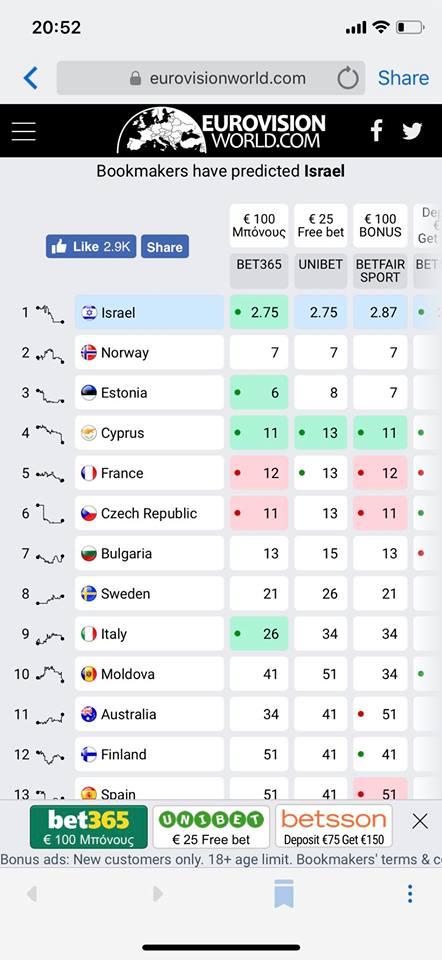442x960 pixels.
Task: Click the bet365 €100 bonus ad
Action: (89, 826)
